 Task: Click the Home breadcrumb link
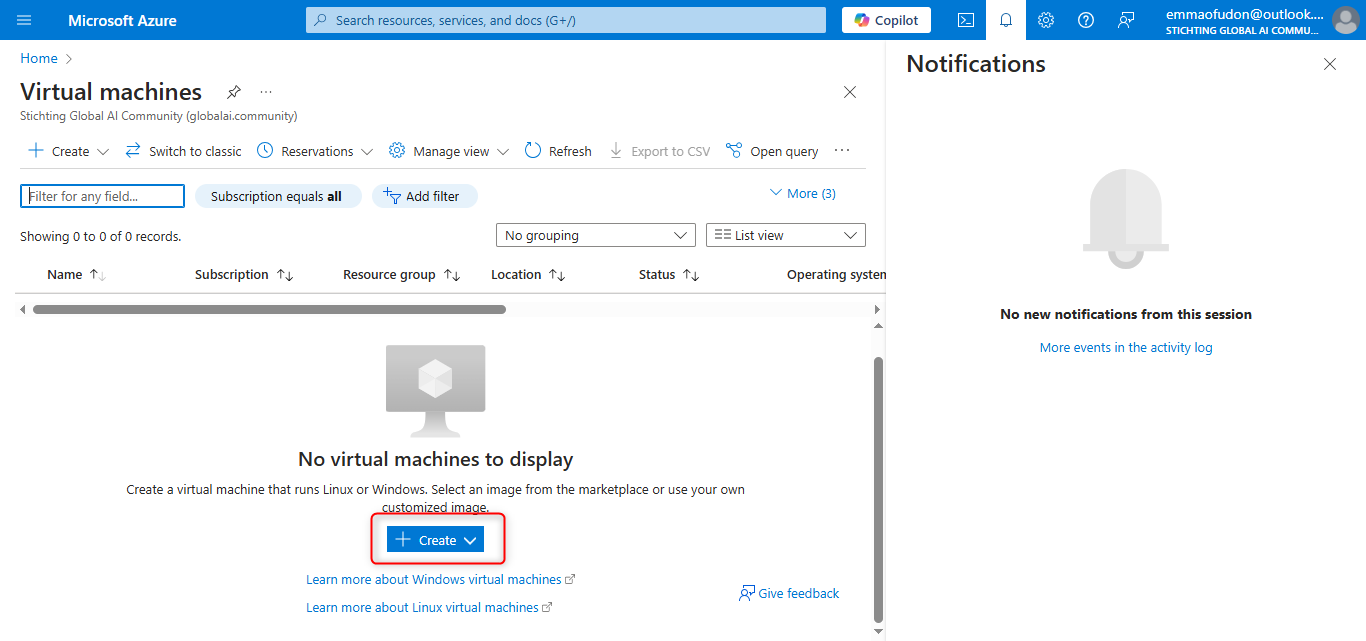point(39,59)
